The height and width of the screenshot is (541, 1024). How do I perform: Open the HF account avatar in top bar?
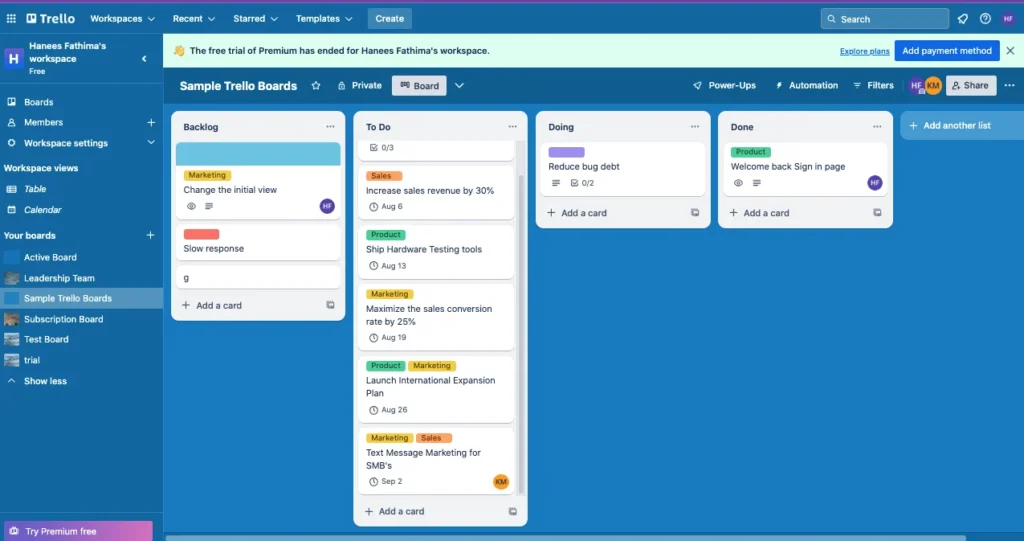[1008, 19]
